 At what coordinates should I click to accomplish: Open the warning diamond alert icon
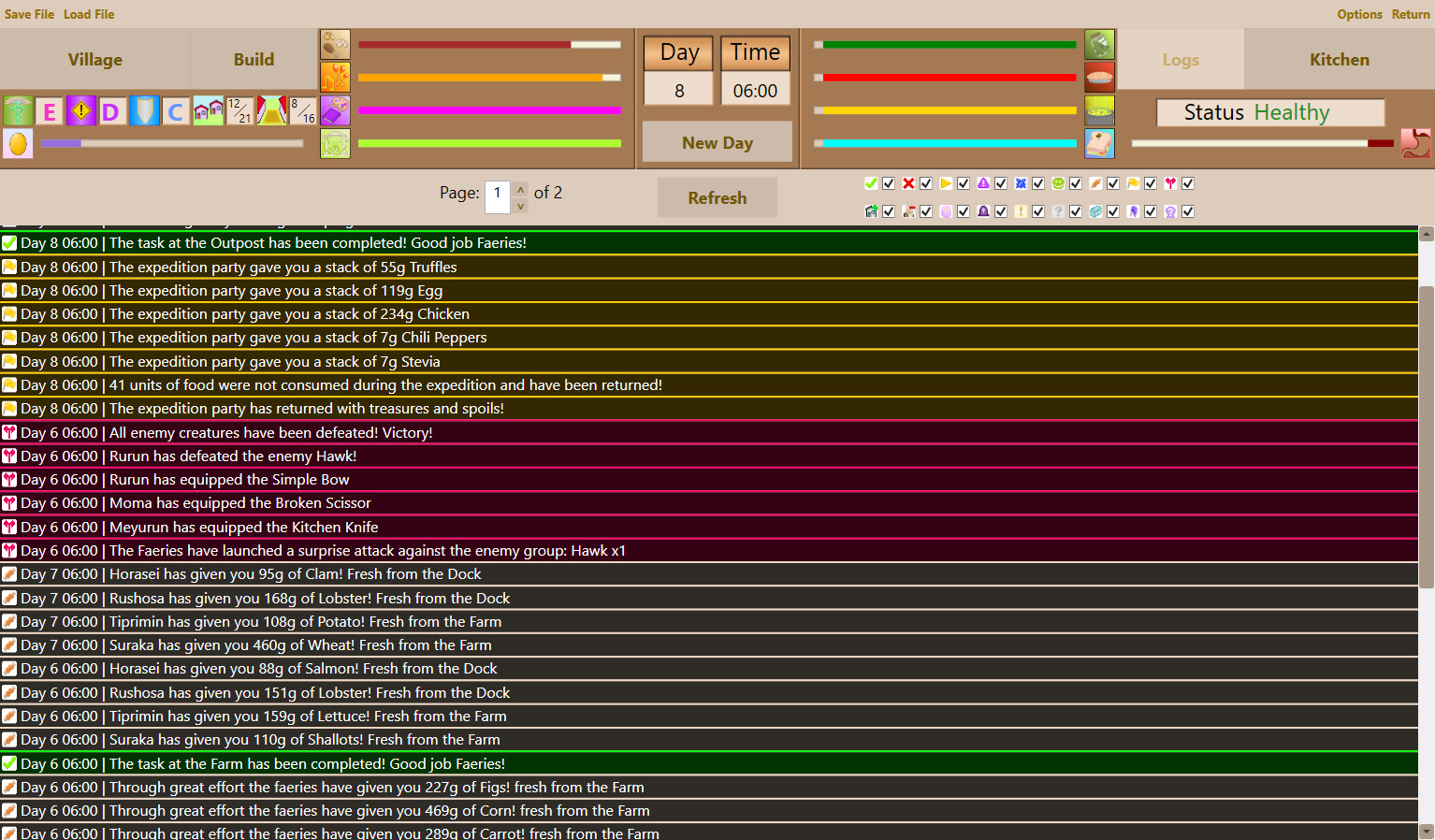pyautogui.click(x=81, y=110)
